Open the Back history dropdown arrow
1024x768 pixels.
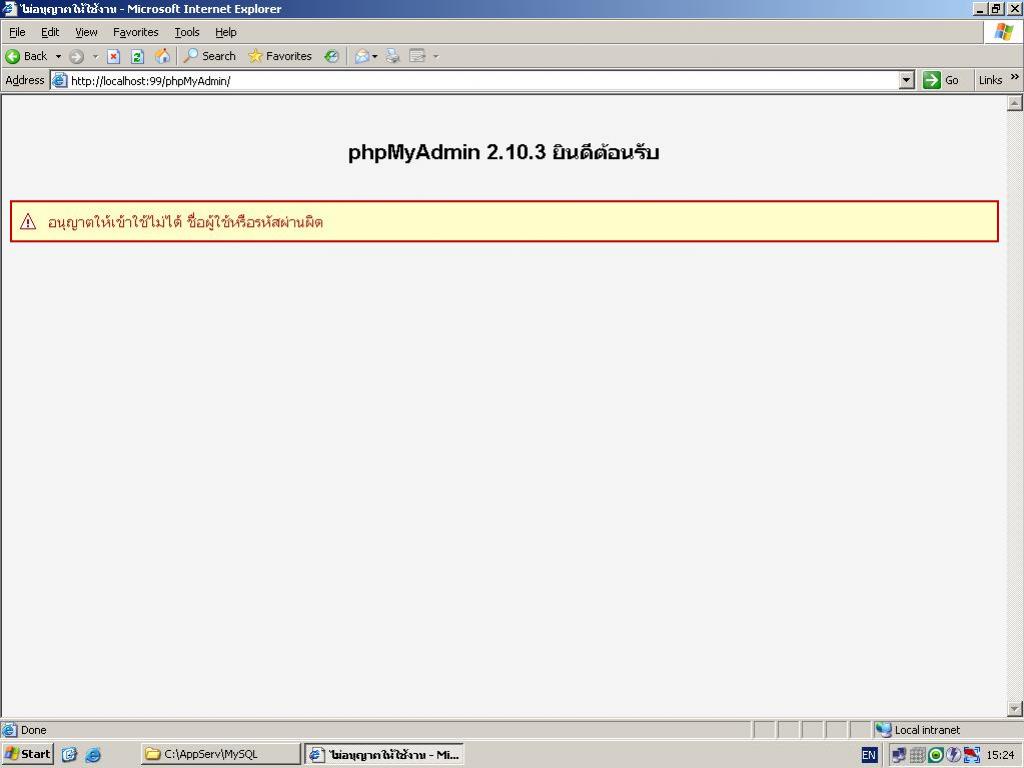[58, 56]
